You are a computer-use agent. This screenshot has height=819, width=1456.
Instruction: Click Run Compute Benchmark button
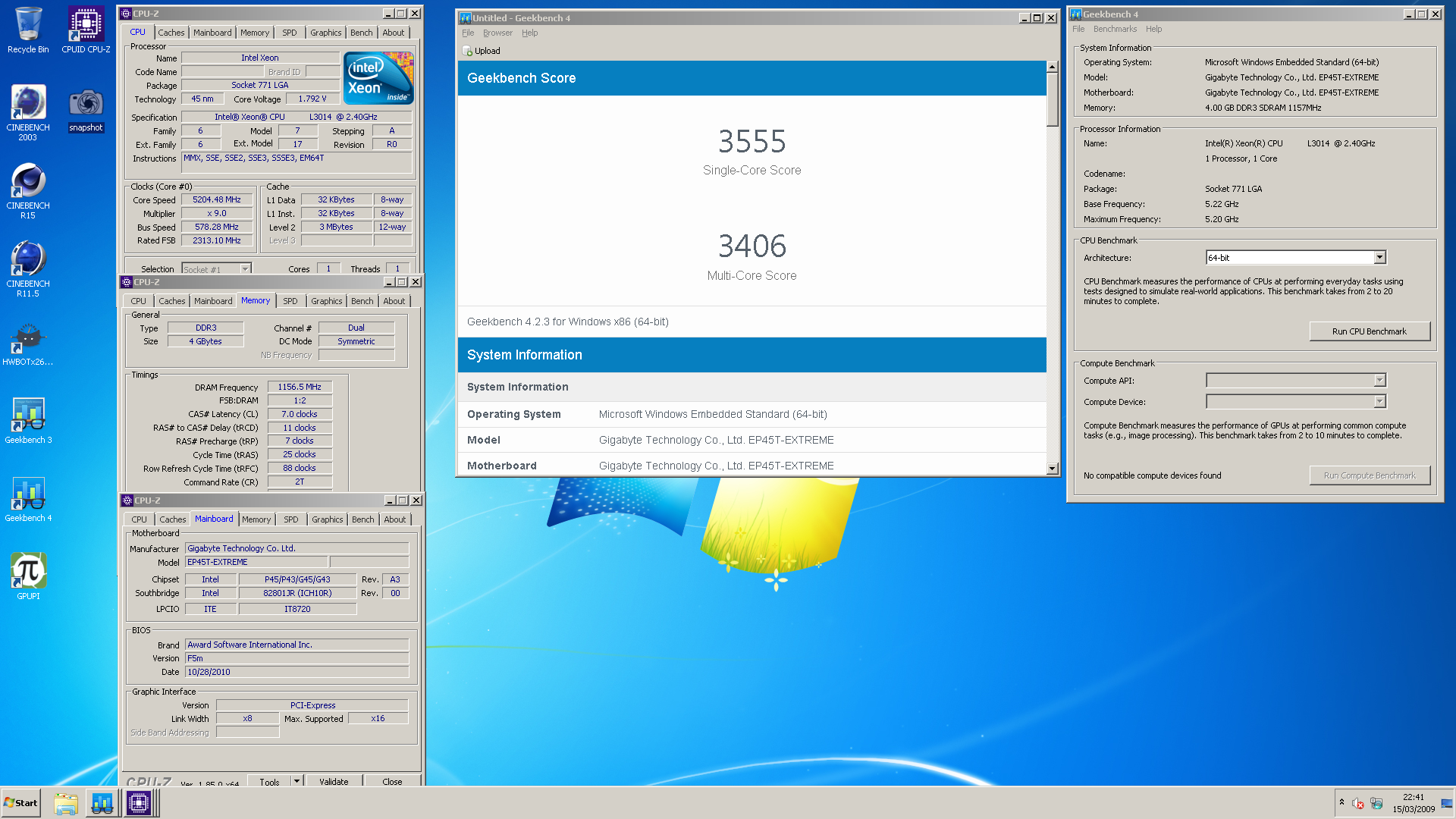(x=1370, y=475)
